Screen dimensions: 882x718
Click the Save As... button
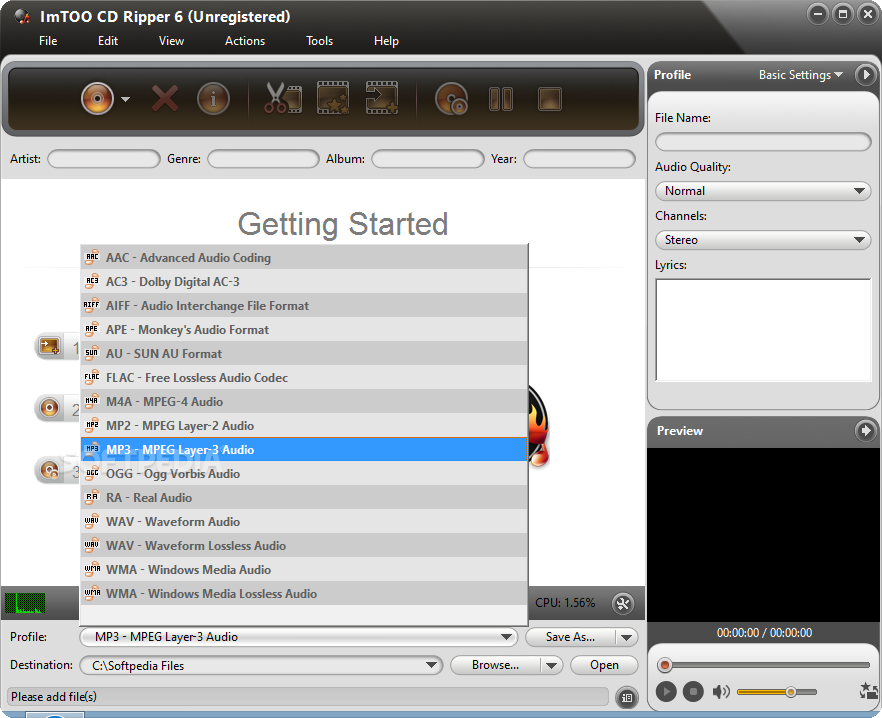pos(570,637)
